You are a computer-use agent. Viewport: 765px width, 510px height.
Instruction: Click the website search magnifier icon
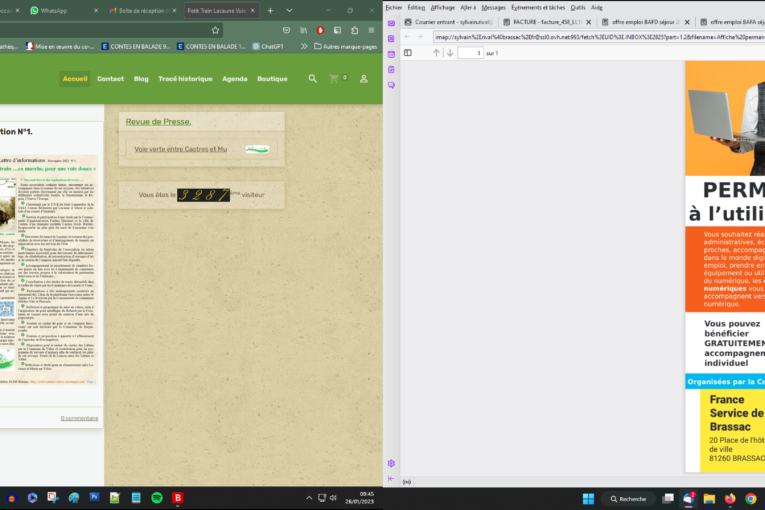313,78
